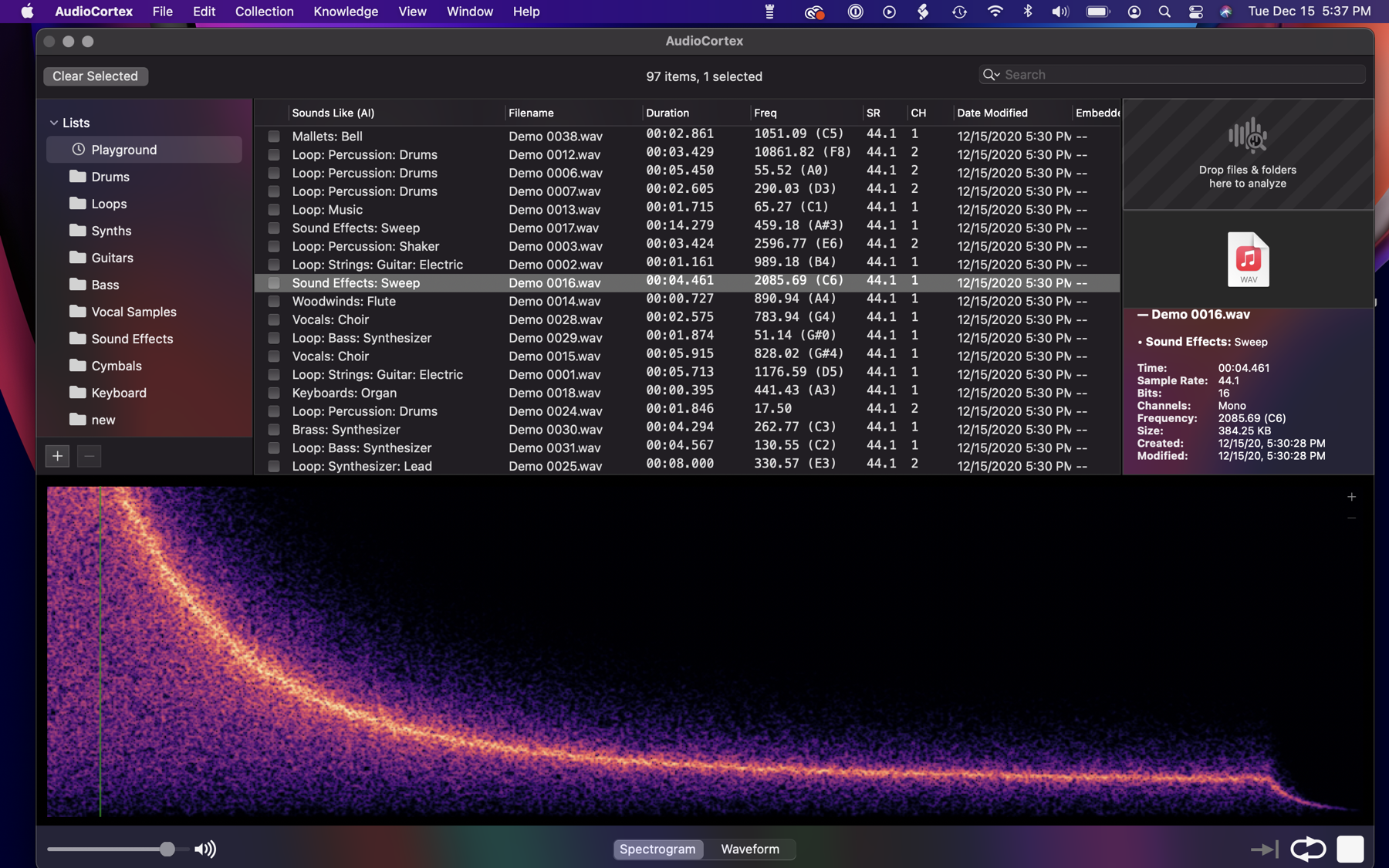Click the WAV file icon in the preview

tap(1248, 259)
